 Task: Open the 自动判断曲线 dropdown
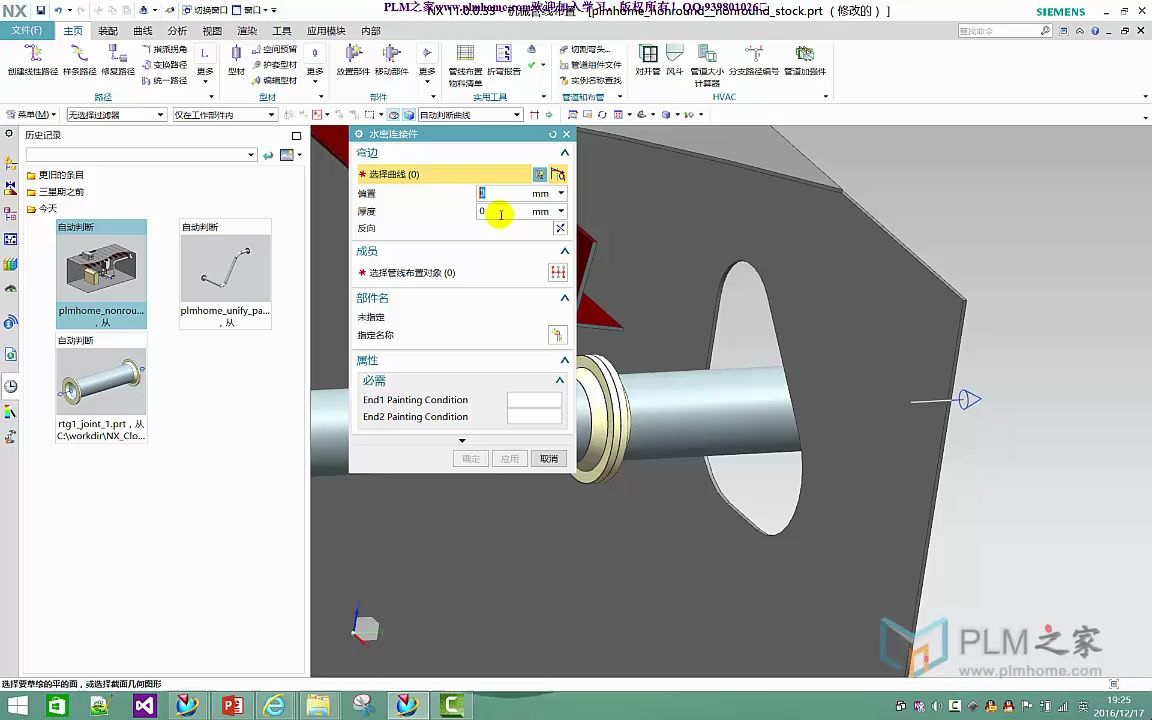470,115
